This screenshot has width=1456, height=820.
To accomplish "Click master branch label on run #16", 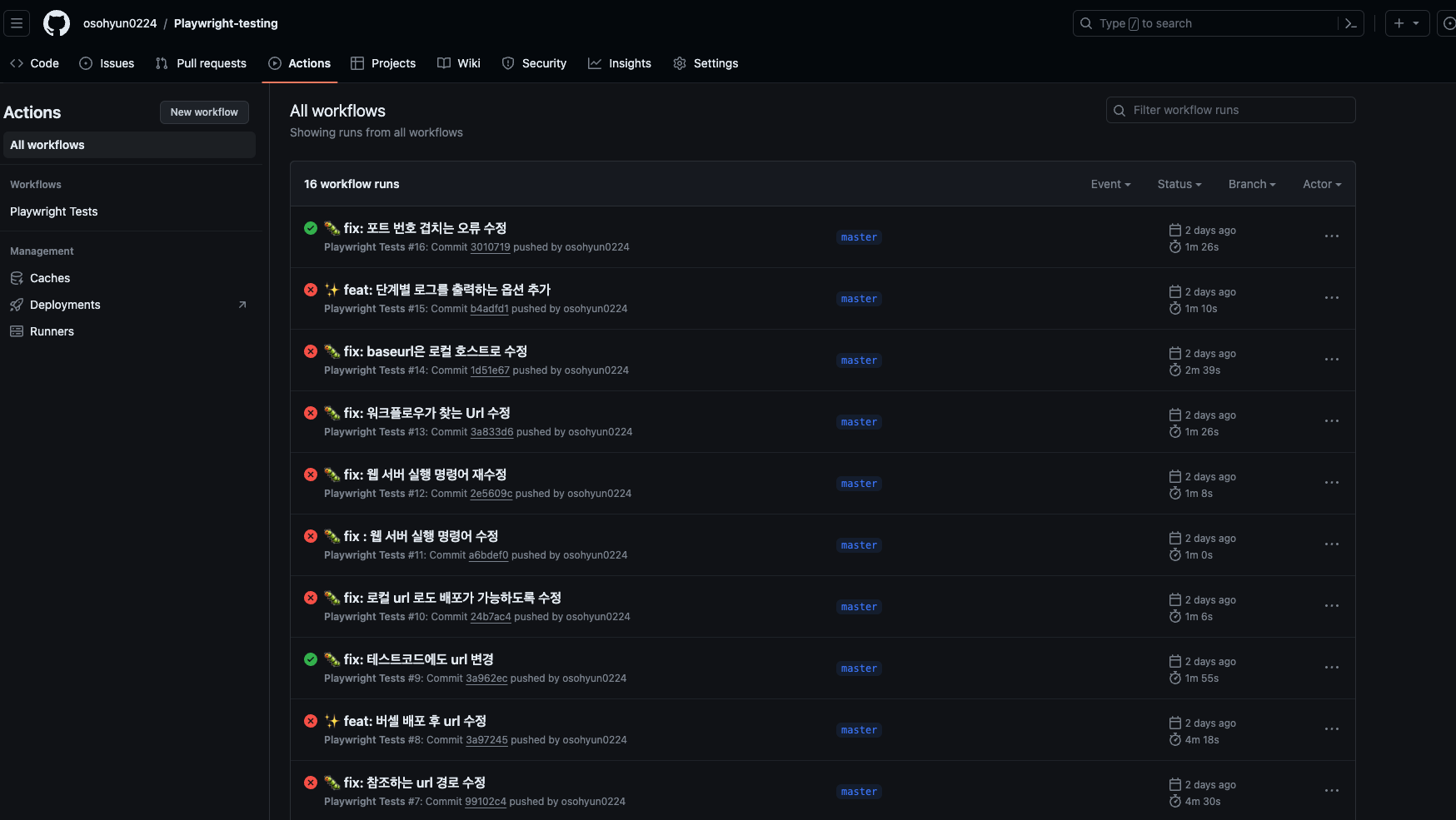I will 859,237.
